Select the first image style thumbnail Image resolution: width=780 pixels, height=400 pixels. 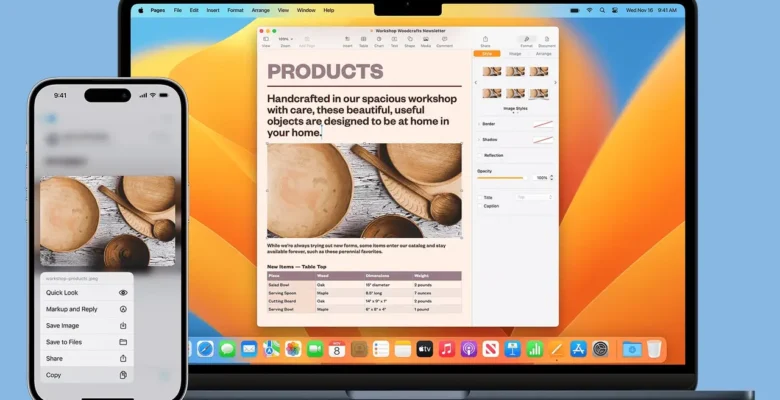[491, 72]
